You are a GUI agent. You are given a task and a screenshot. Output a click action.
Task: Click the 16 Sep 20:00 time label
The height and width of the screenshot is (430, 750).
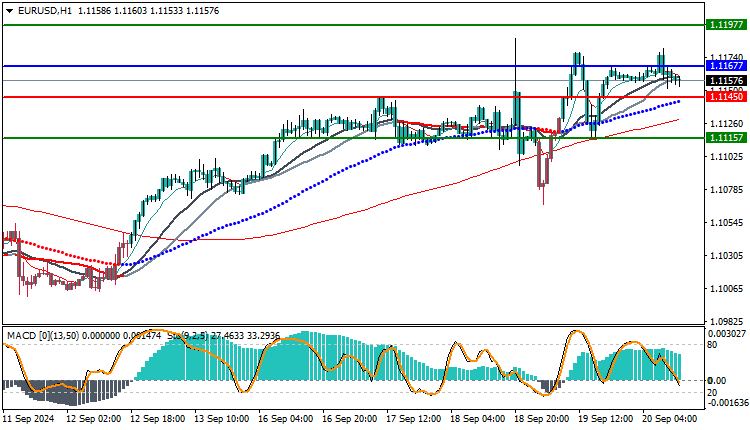[x=350, y=419]
